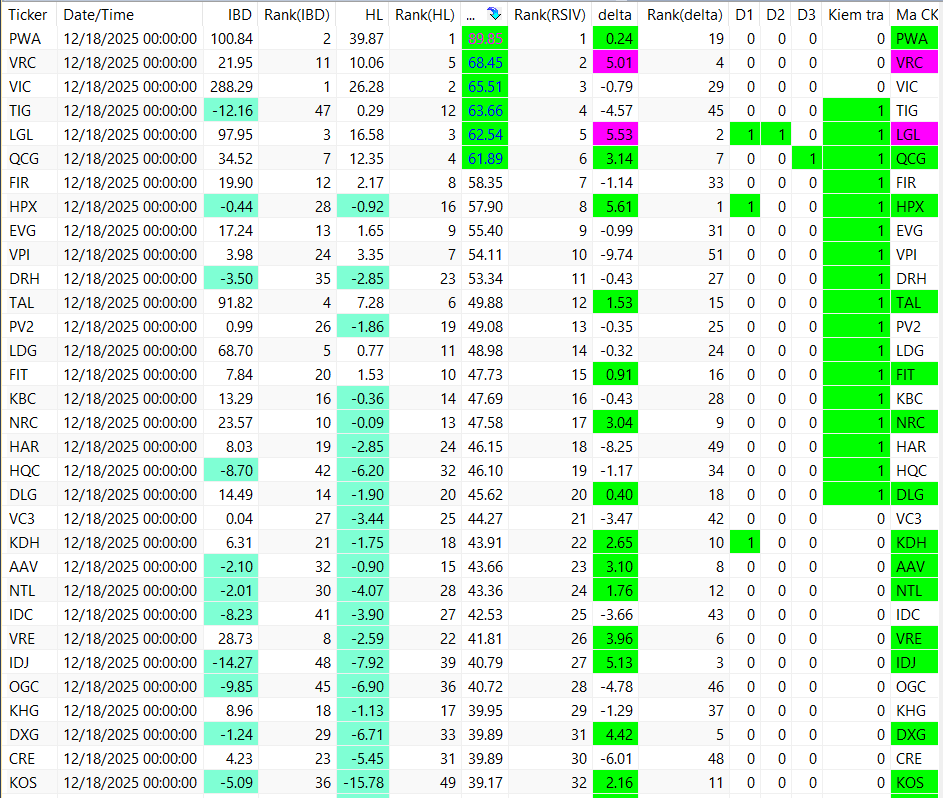The height and width of the screenshot is (798, 943).
Task: Click the IBD value 100.84
Action: tap(232, 38)
